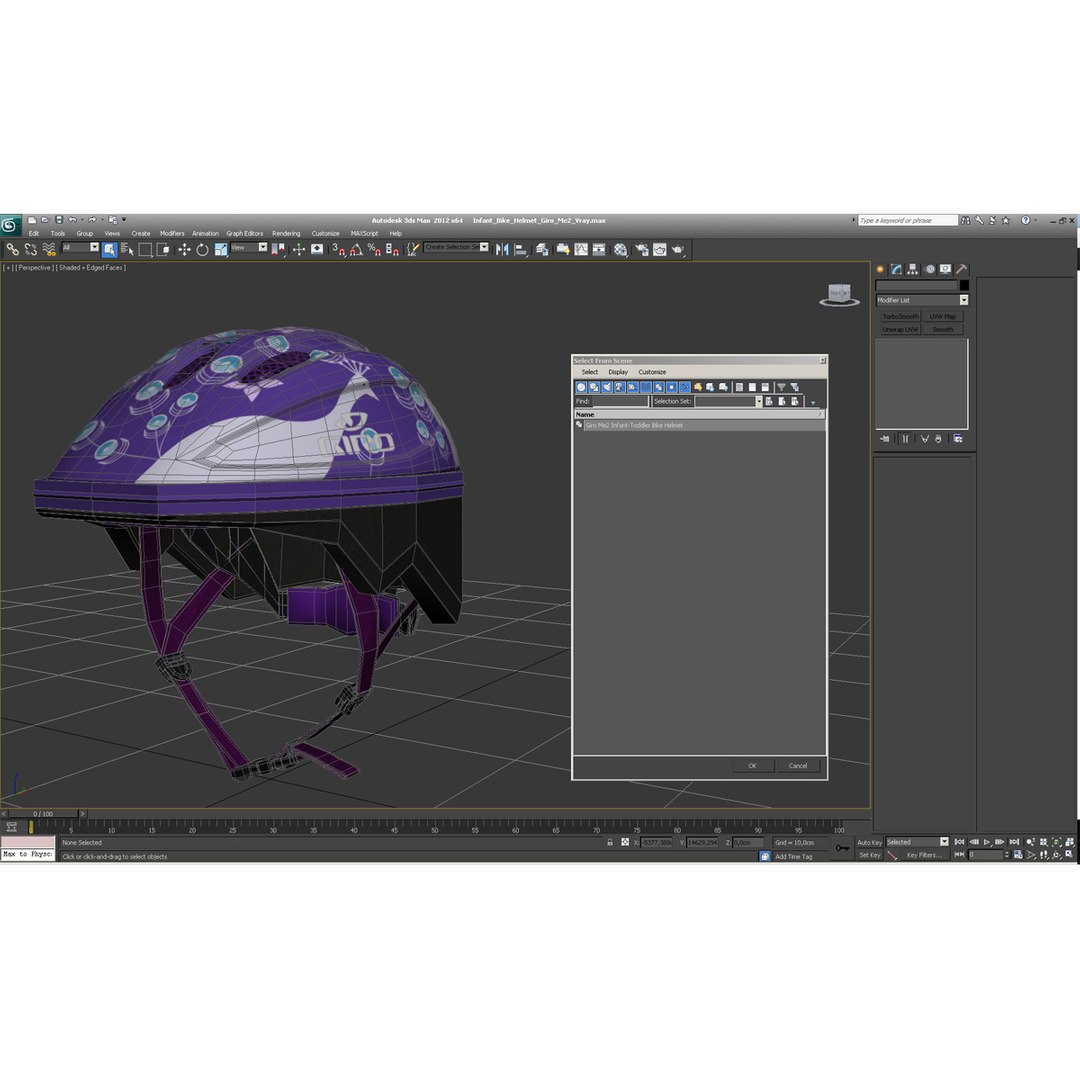The height and width of the screenshot is (1080, 1080).
Task: Open the Rendering menu
Action: tap(286, 233)
